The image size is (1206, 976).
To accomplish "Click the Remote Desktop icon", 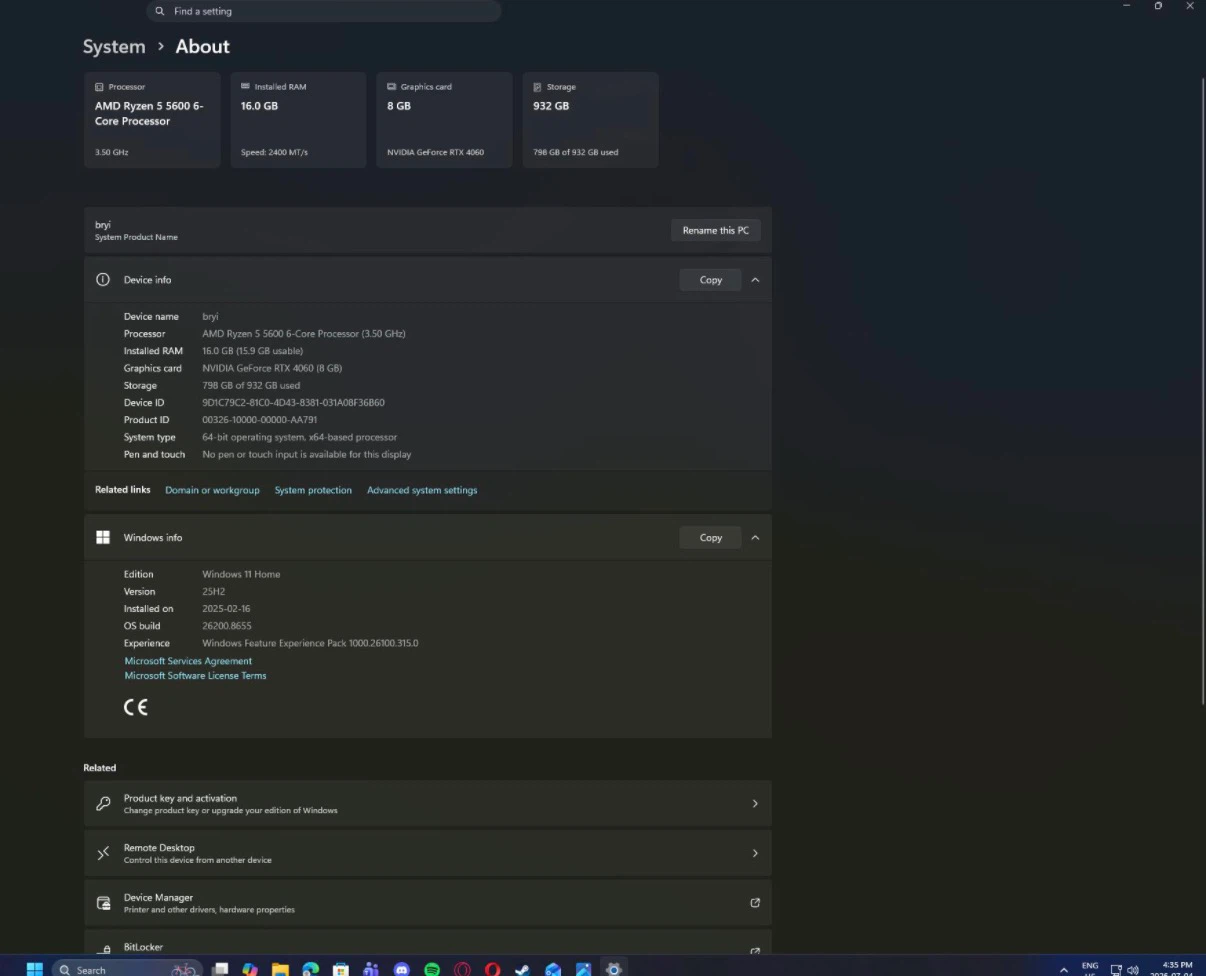I will [103, 853].
